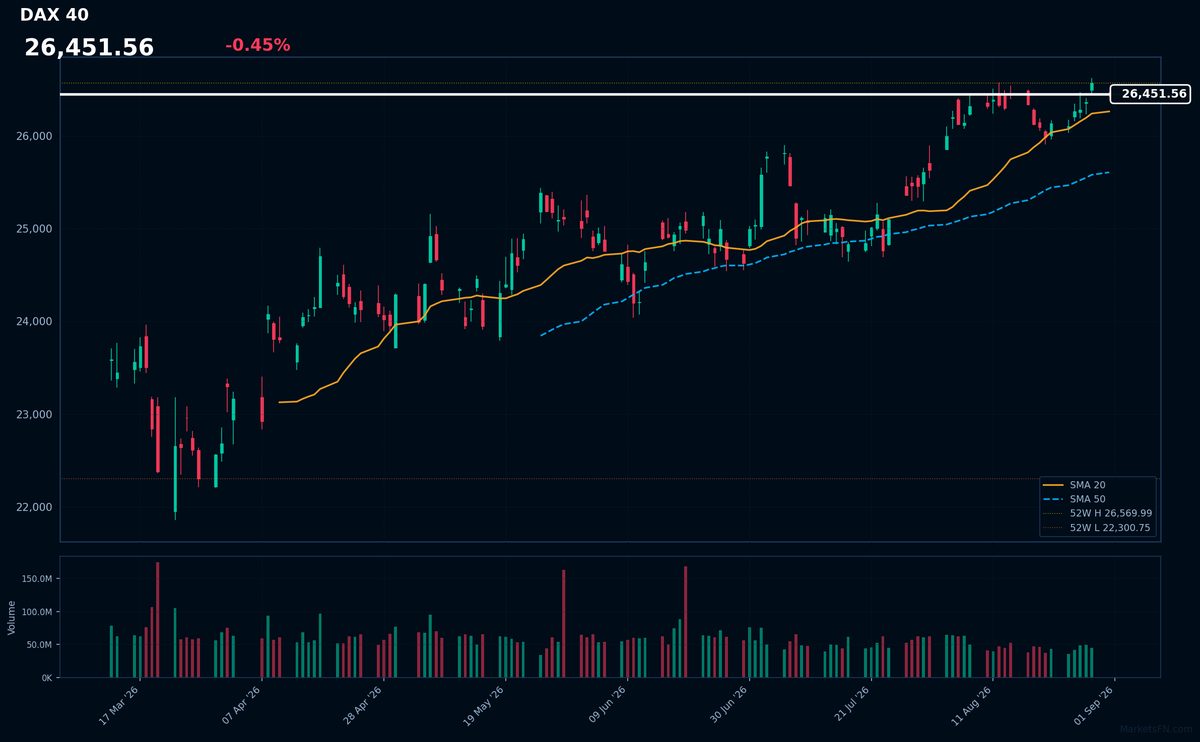The image size is (1200, 742).
Task: Click the -0.45% change percentage
Action: 257,45
